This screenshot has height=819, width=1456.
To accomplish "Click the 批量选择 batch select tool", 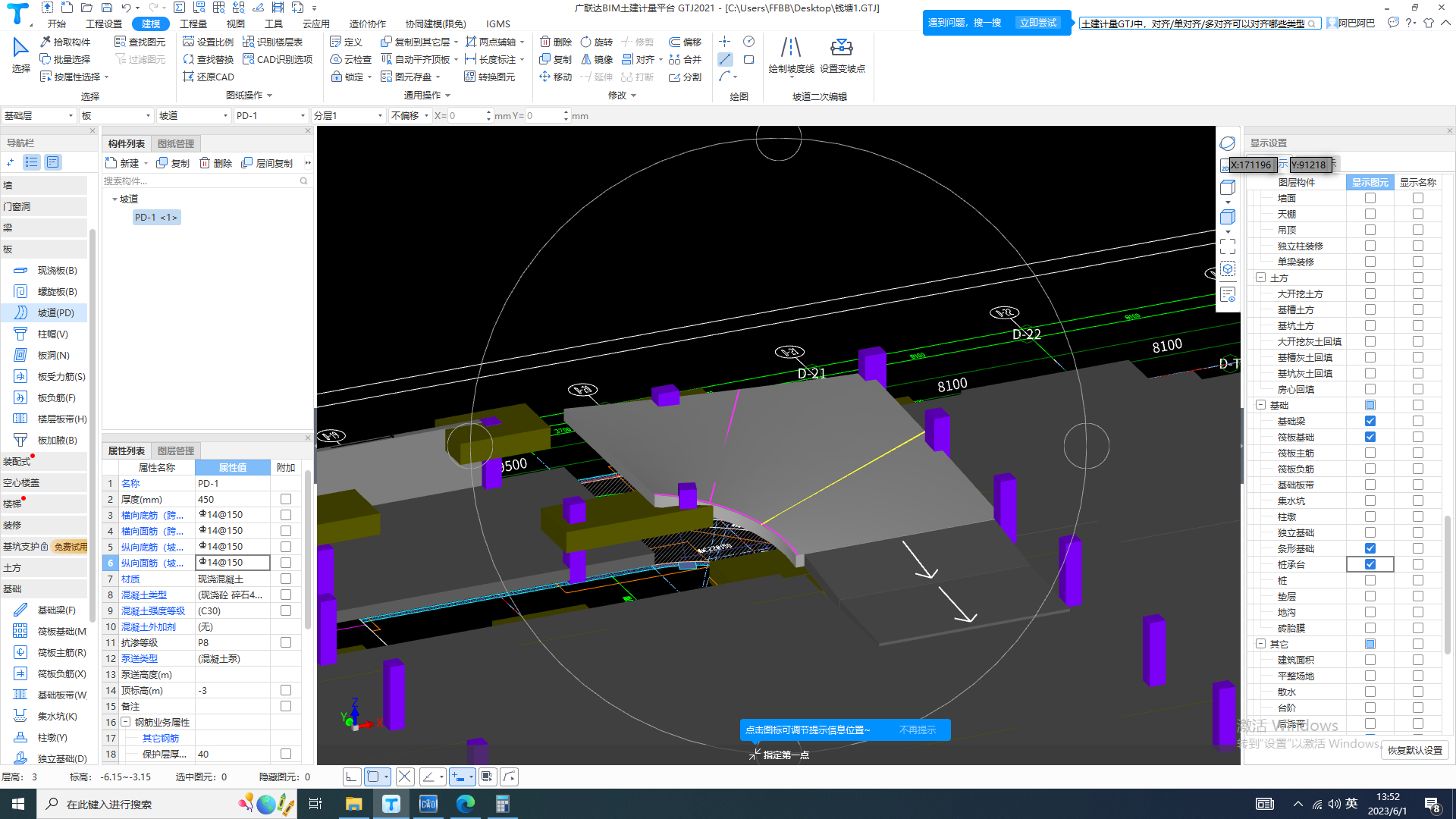I will coord(65,59).
